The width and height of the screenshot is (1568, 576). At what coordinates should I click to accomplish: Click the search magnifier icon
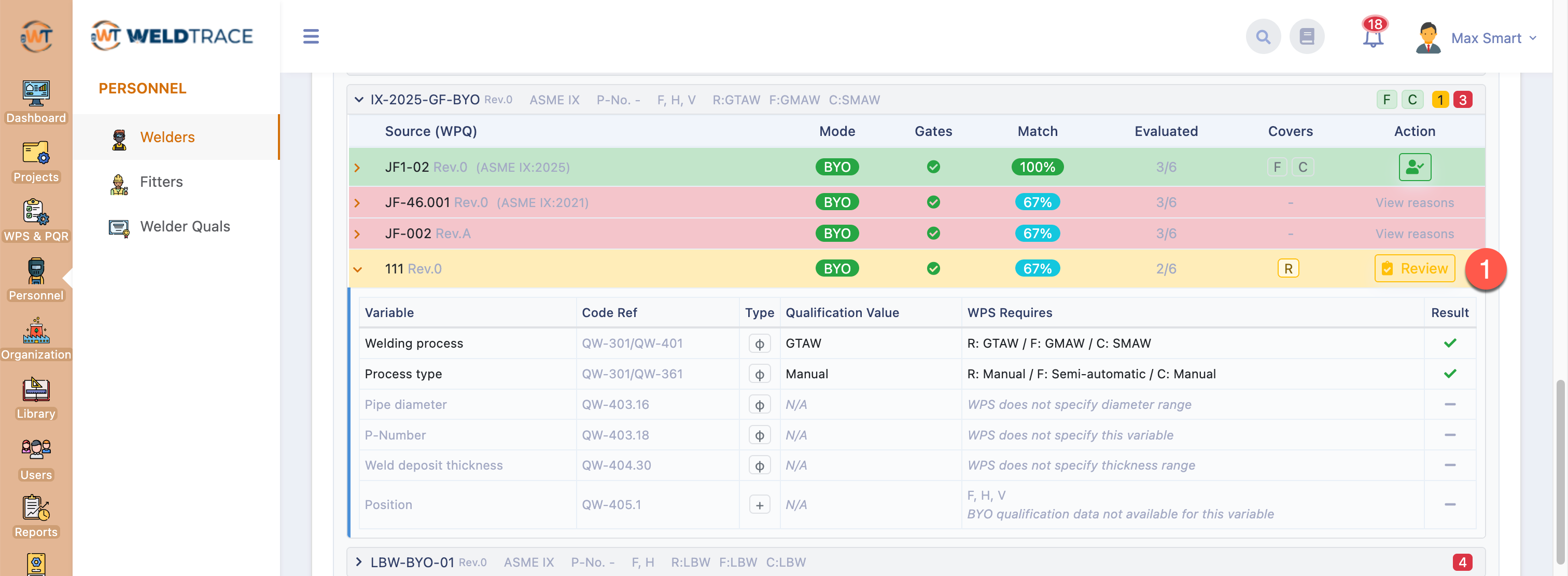(1263, 37)
